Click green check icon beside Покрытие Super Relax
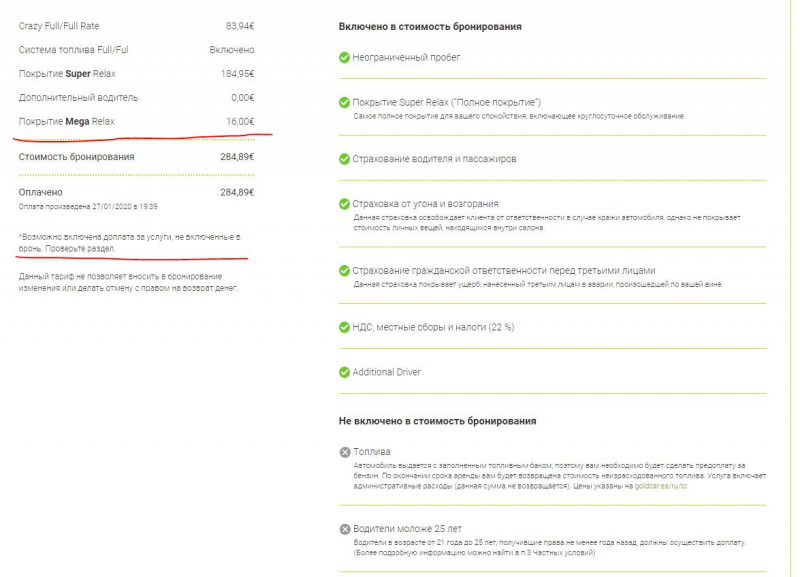This screenshot has width=800, height=577. click(345, 103)
